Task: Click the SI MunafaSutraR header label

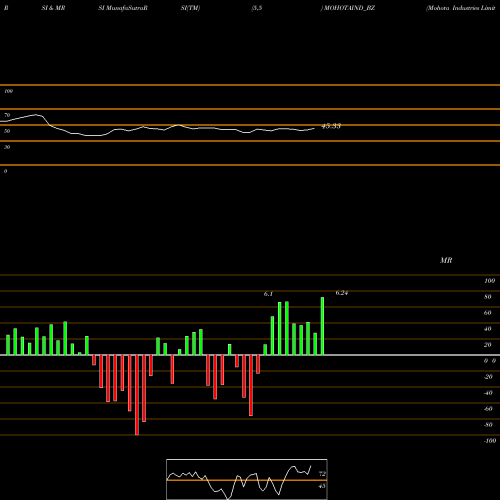Action: pyautogui.click(x=123, y=8)
